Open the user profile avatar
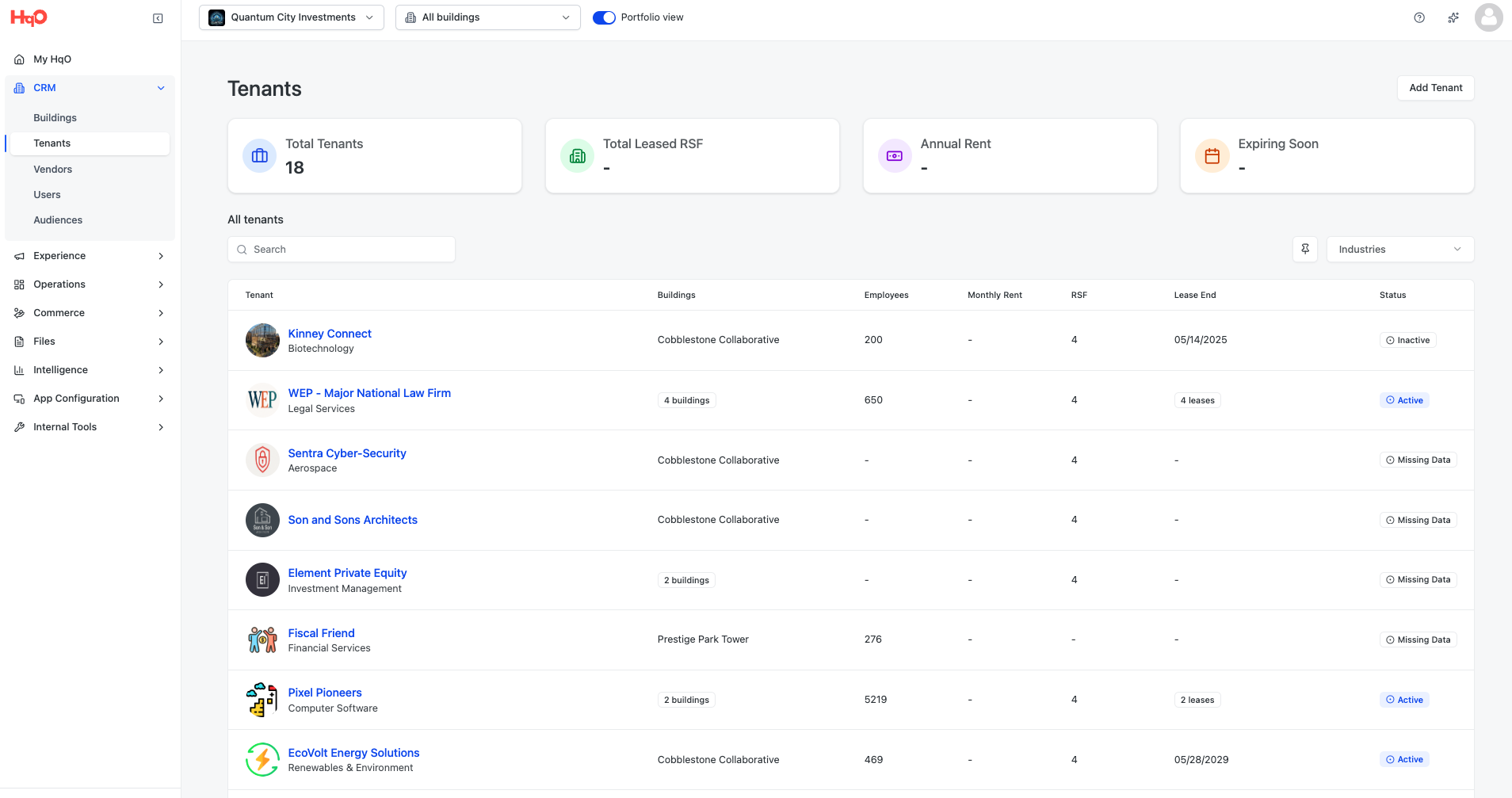The image size is (1512, 798). click(x=1488, y=17)
